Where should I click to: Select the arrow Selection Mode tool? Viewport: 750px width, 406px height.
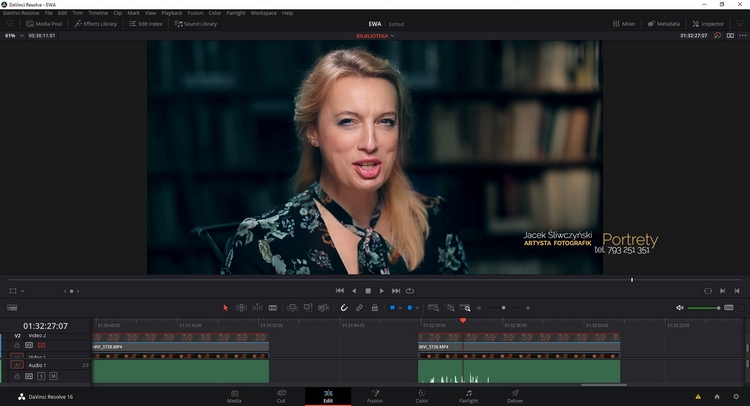click(226, 308)
